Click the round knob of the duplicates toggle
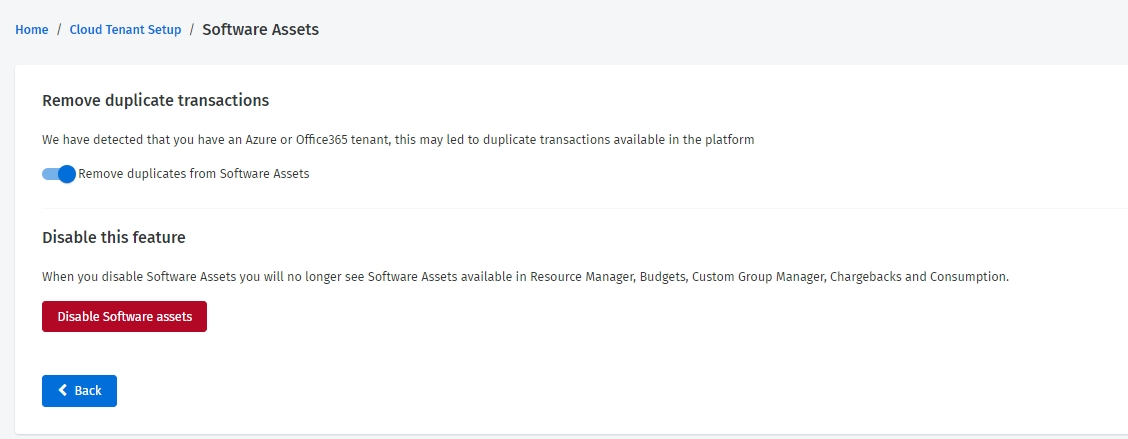 point(67,174)
